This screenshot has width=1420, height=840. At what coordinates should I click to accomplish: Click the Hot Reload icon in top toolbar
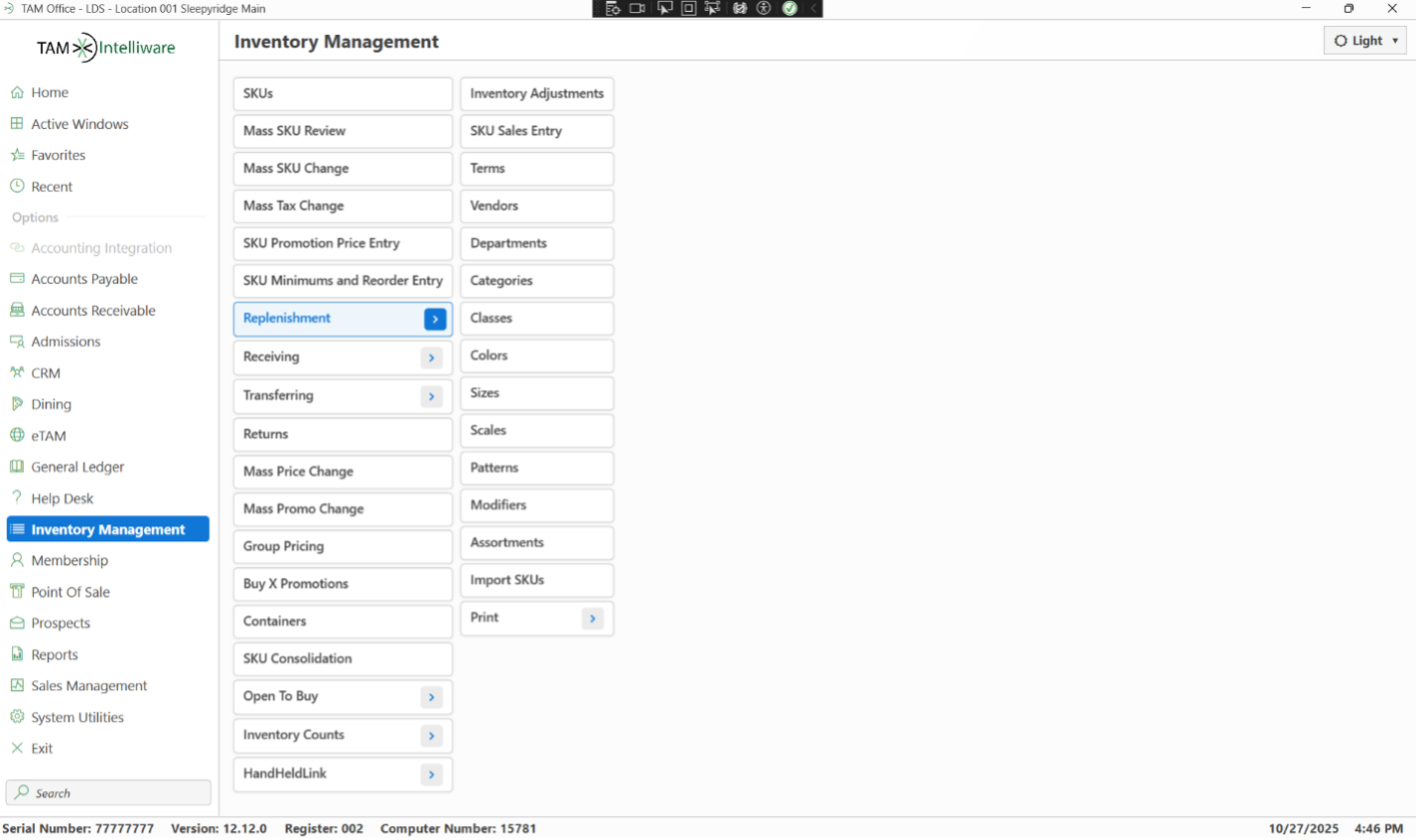pyautogui.click(x=740, y=9)
